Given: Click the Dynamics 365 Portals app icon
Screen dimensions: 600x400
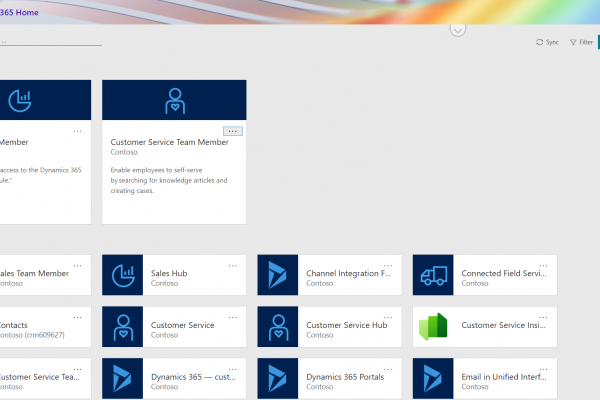Looking at the screenshot, I should [x=278, y=379].
